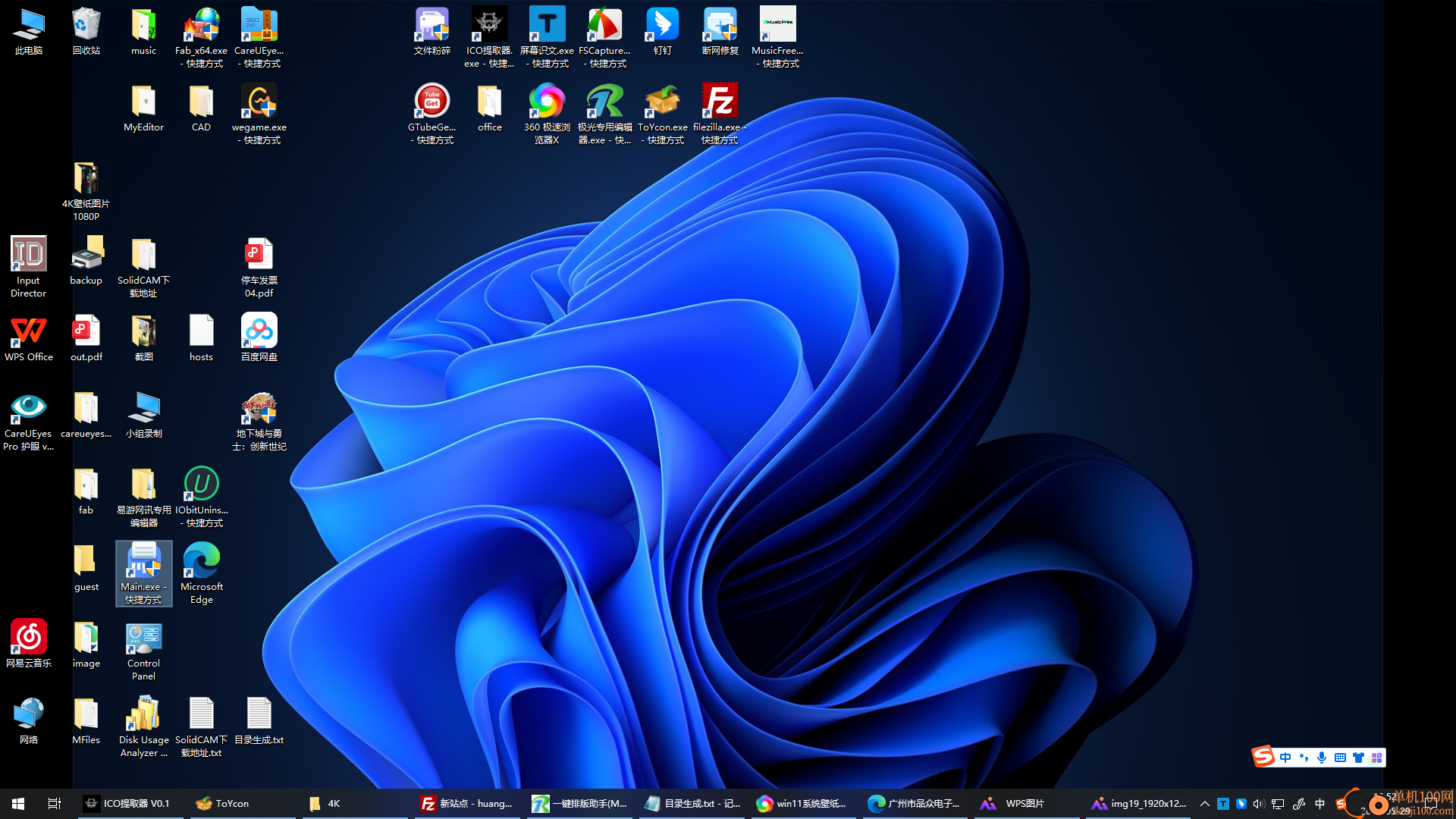The image size is (1456, 819).
Task: Select the 文件粉碎 shortcut icon
Action: coord(432,32)
